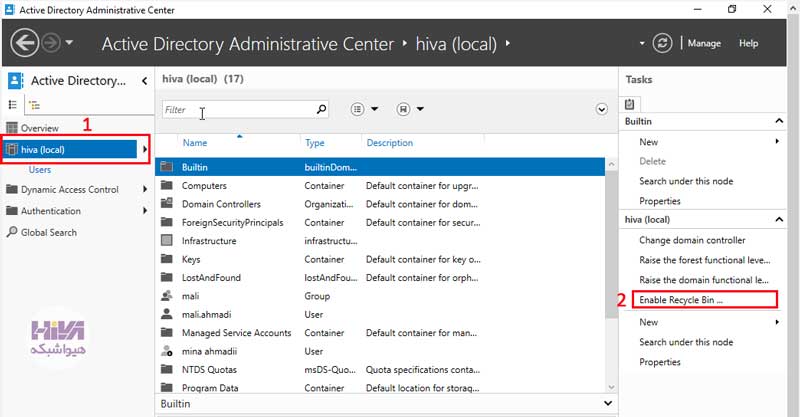The image size is (800, 417).
Task: Switch to navigation list view icon
Action: point(13,105)
